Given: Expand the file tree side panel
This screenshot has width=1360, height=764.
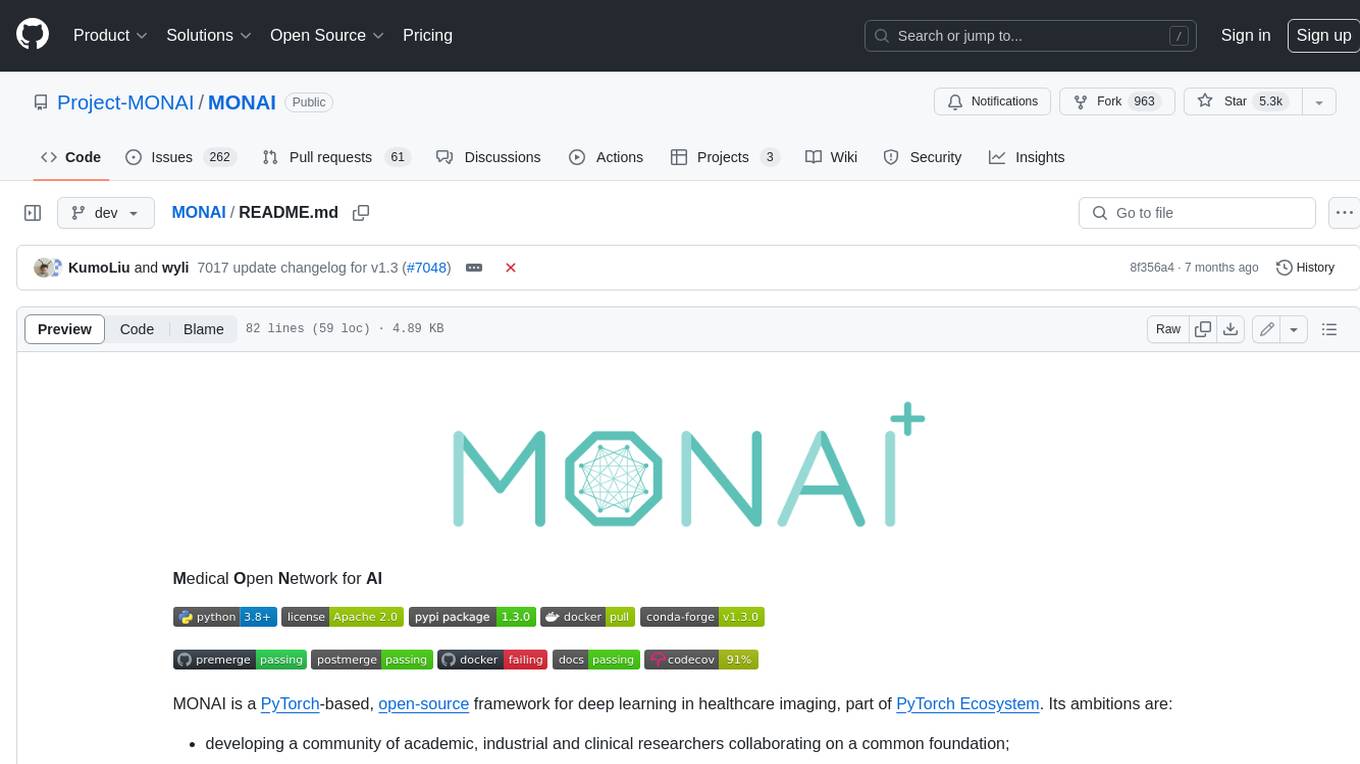Looking at the screenshot, I should [x=33, y=213].
